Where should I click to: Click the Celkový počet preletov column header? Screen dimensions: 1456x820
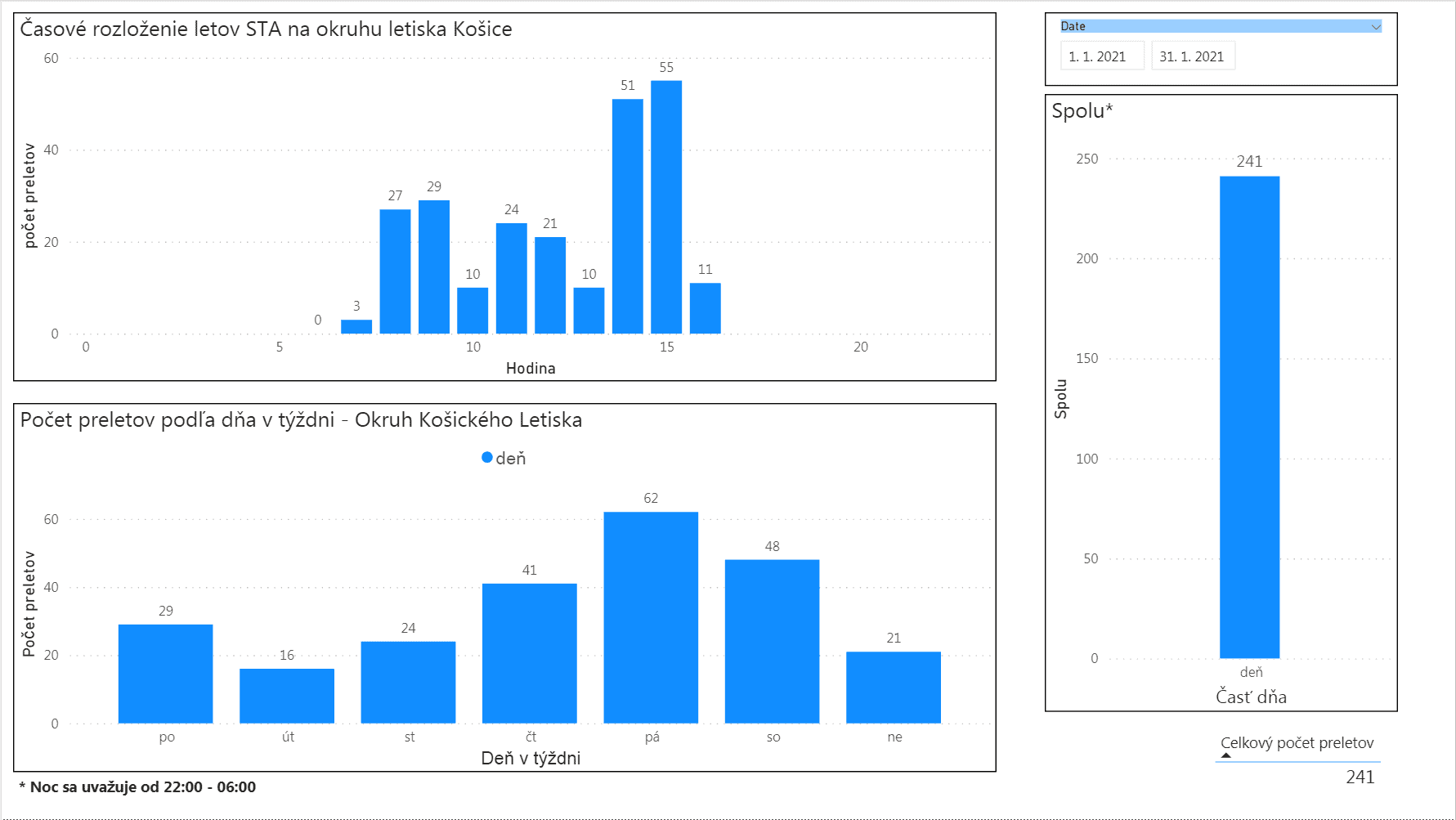click(1297, 742)
